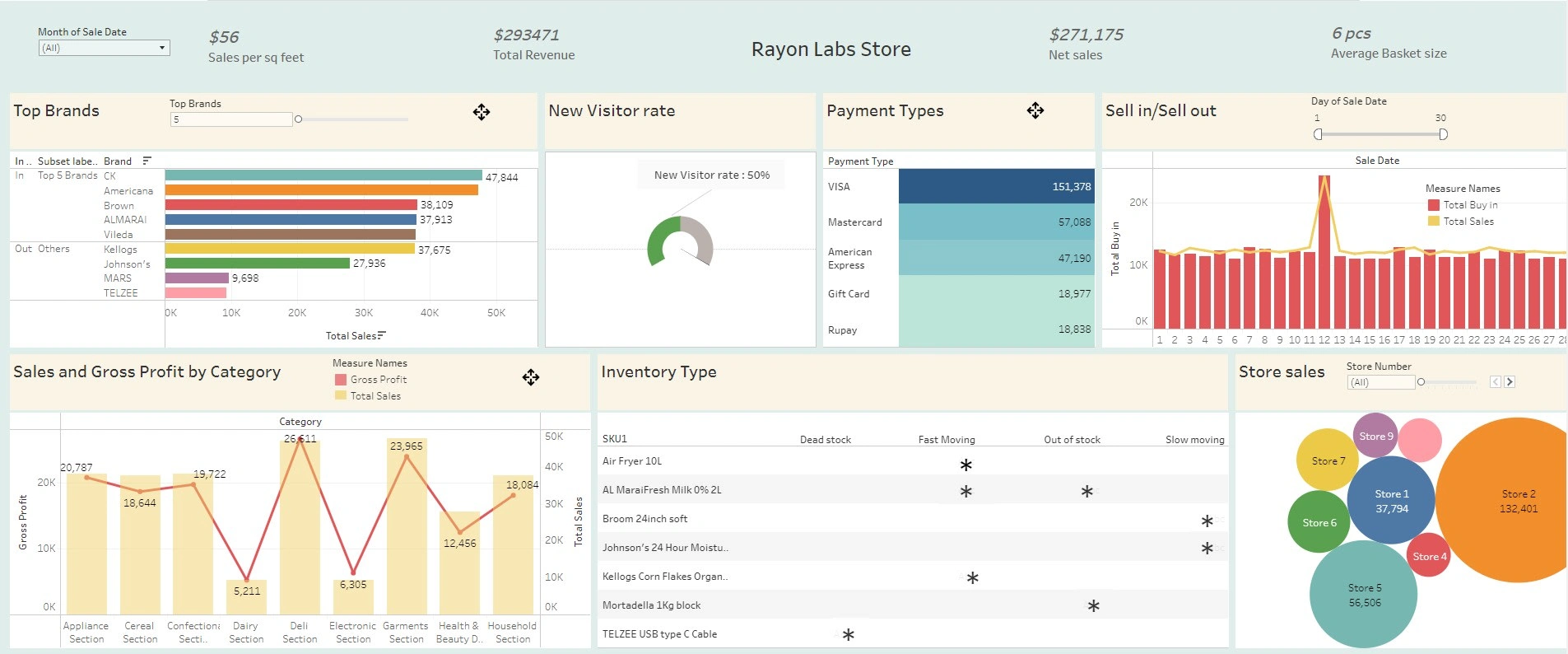Click Broom 24inch soft Slow moving asterisk
This screenshot has height=654, width=1568.
point(1207,521)
